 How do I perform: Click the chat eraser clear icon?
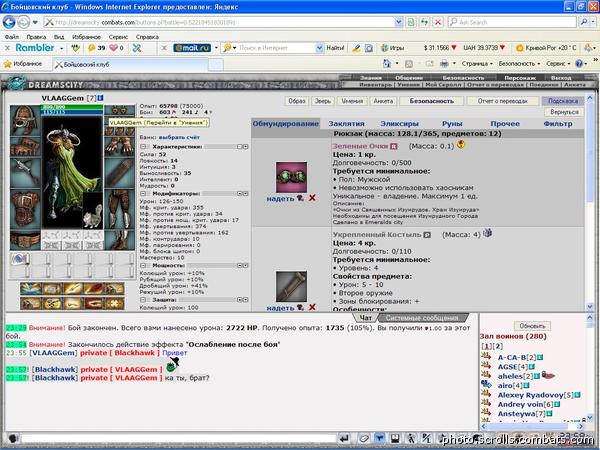pyautogui.click(x=364, y=439)
